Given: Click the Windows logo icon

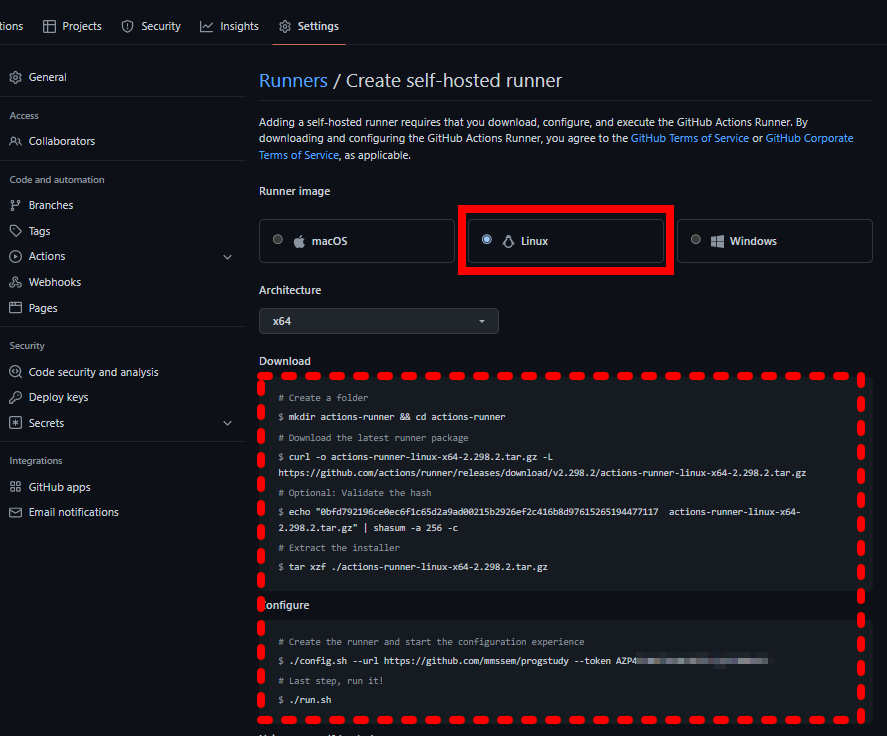Looking at the screenshot, I should (x=717, y=242).
